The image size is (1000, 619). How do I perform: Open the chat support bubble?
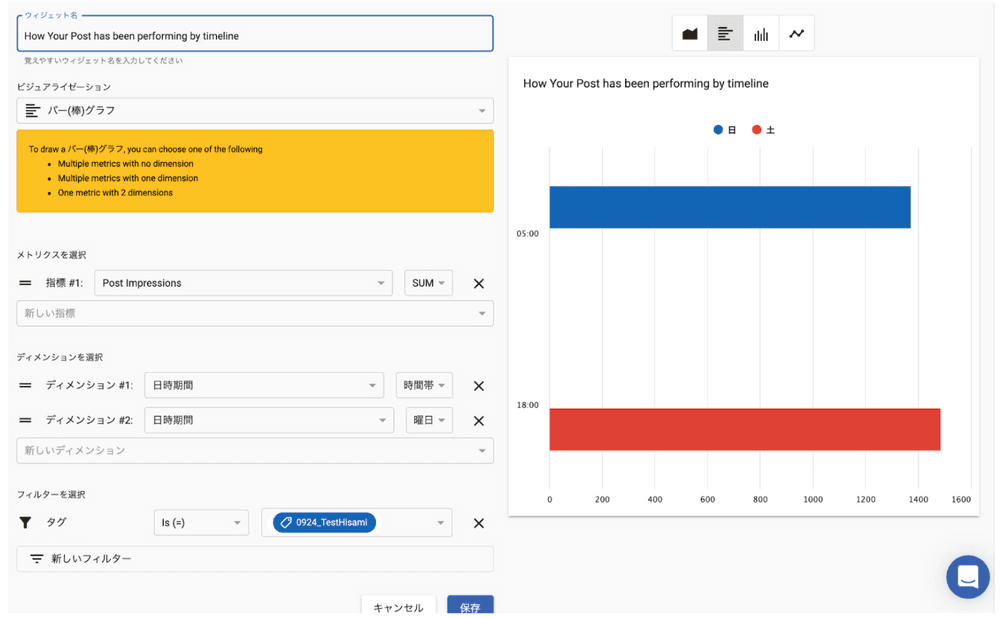coord(967,577)
